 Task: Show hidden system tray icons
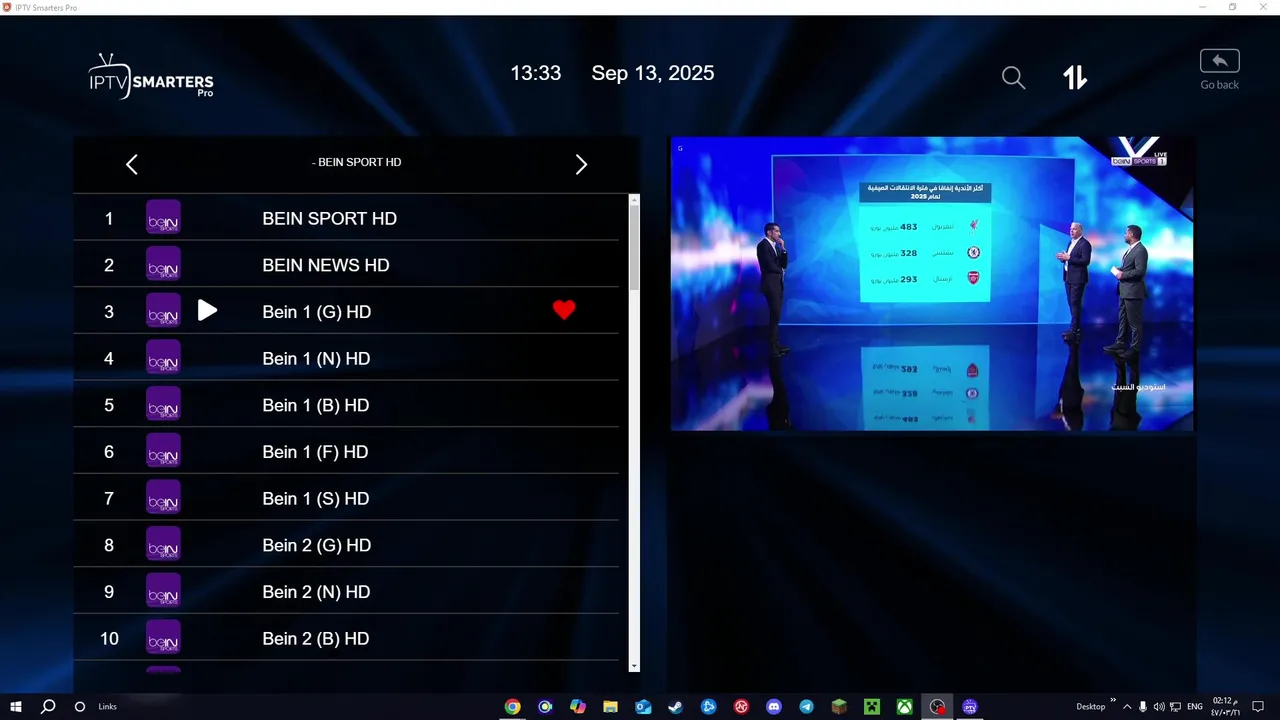(x=1127, y=707)
